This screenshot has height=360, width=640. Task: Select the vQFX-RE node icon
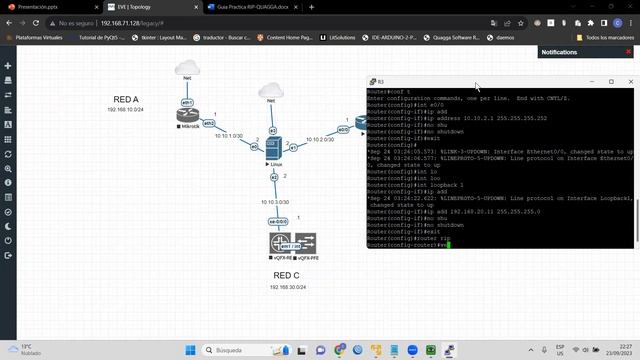[x=280, y=243]
